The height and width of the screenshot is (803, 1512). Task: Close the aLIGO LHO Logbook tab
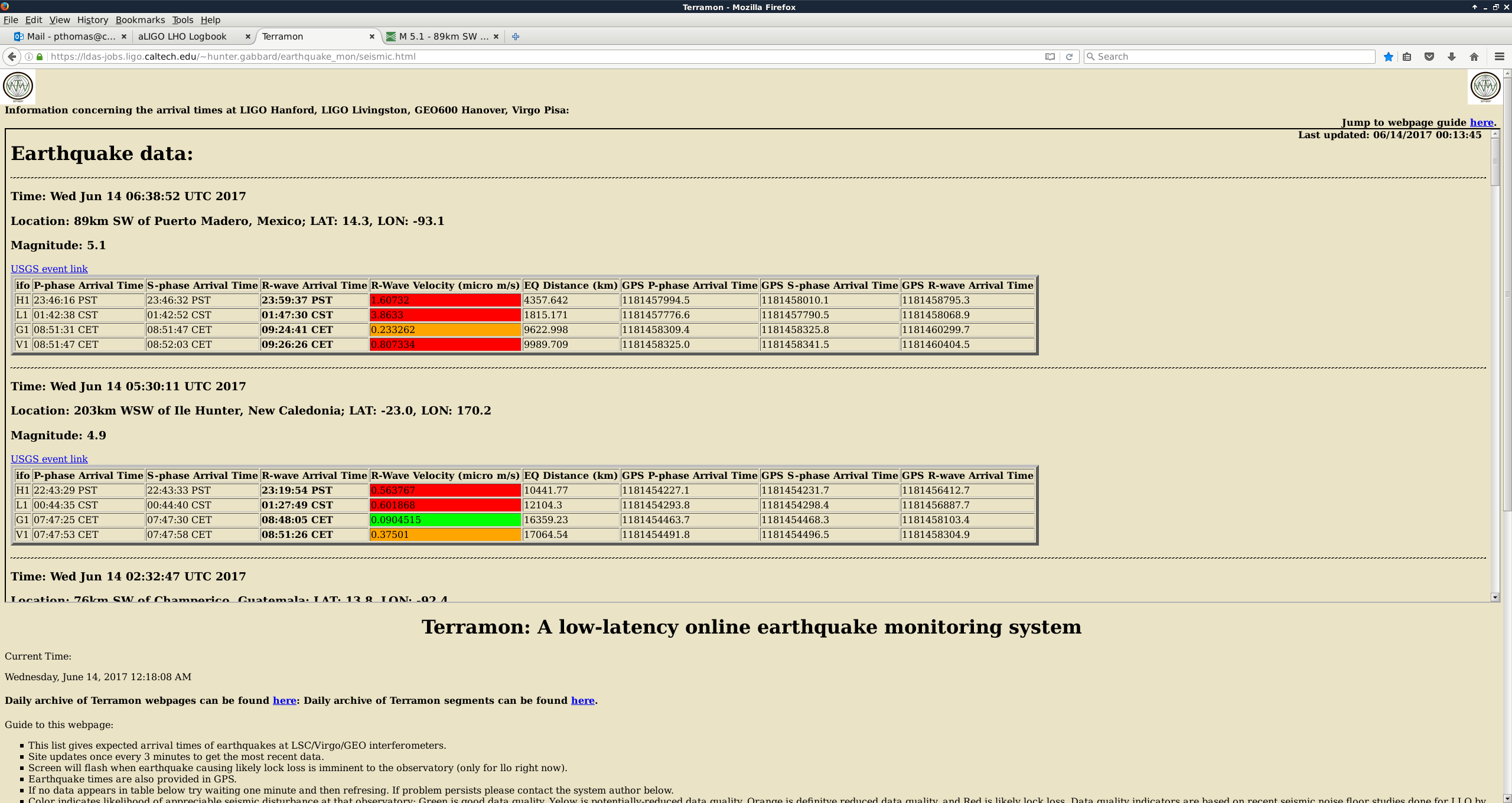click(x=247, y=37)
